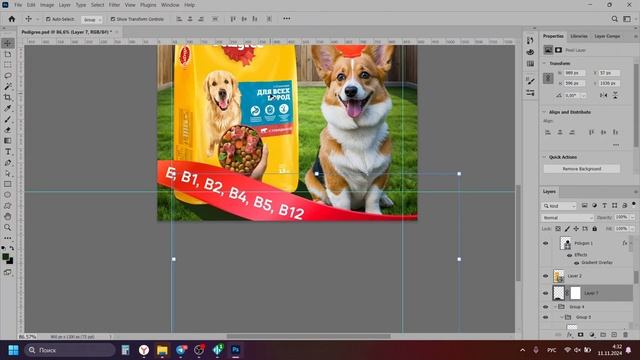640x360 pixels.
Task: Add layer mask at Layers panel bottom
Action: click(580, 335)
